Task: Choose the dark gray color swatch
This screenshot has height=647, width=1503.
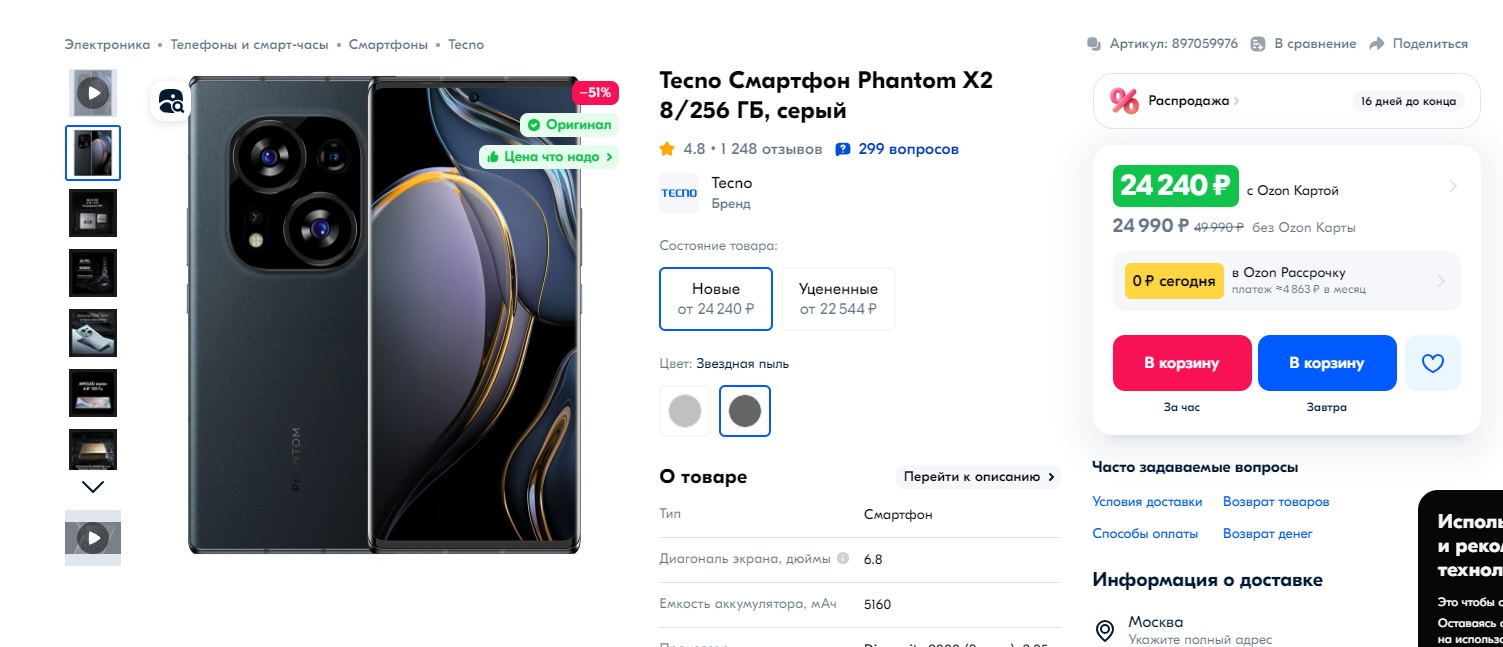Action: [x=745, y=411]
